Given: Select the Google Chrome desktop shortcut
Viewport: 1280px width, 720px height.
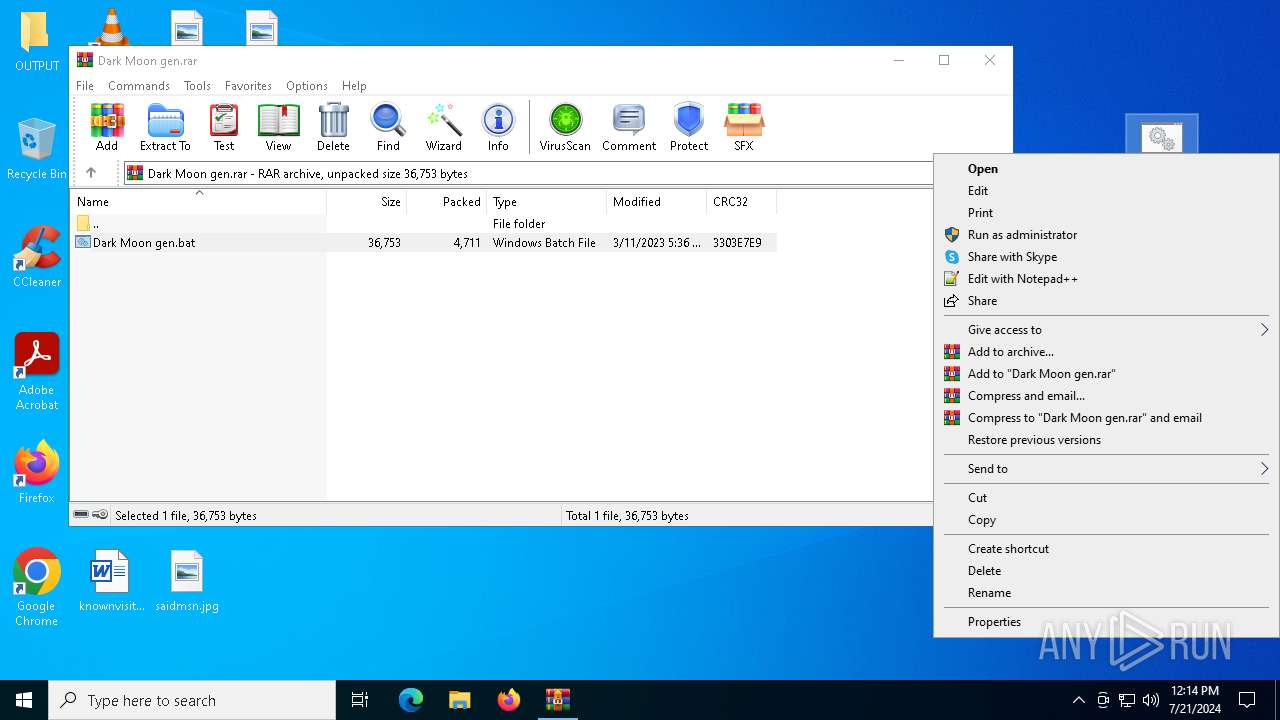Looking at the screenshot, I should click(x=37, y=588).
